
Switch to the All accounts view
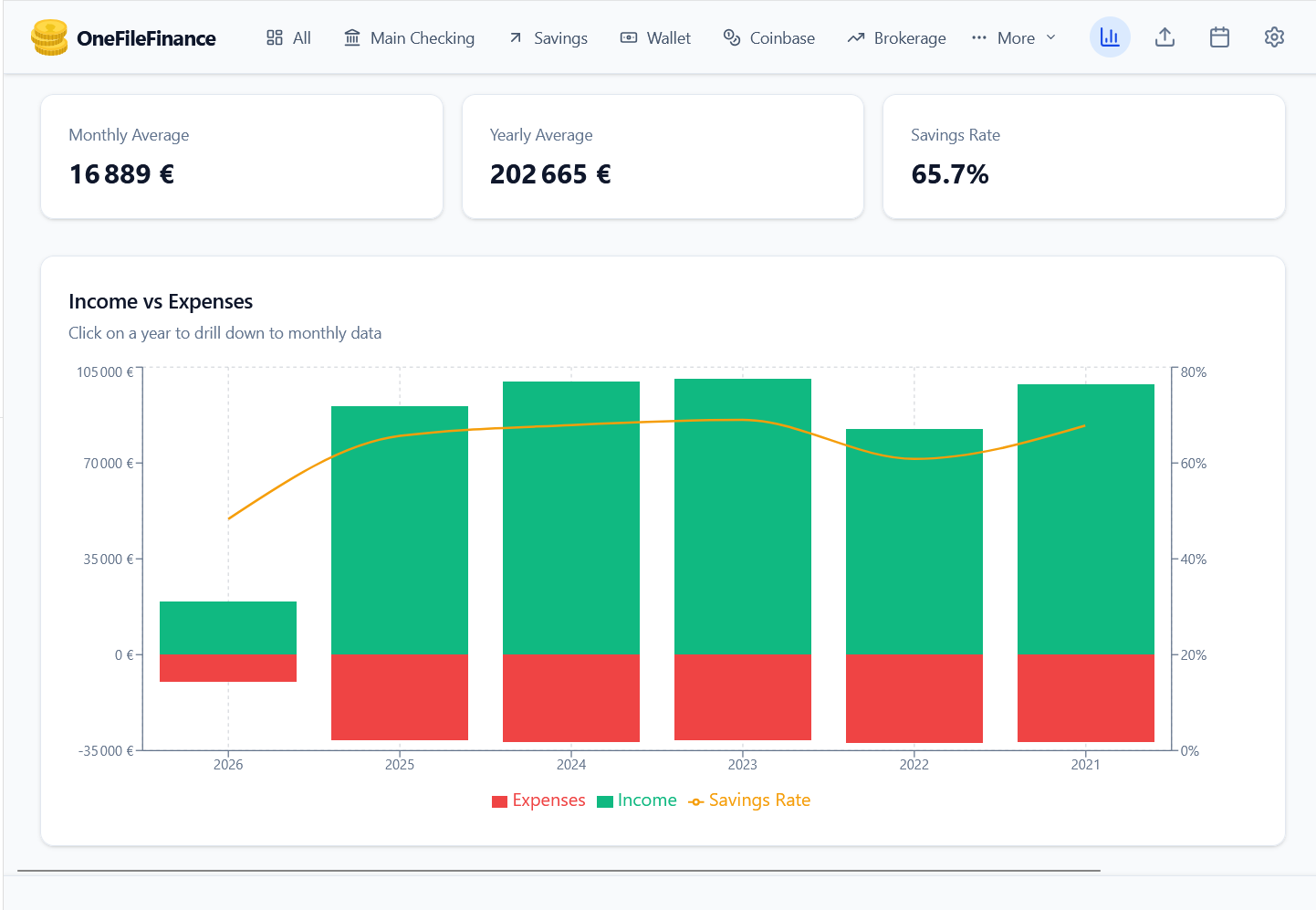click(288, 37)
